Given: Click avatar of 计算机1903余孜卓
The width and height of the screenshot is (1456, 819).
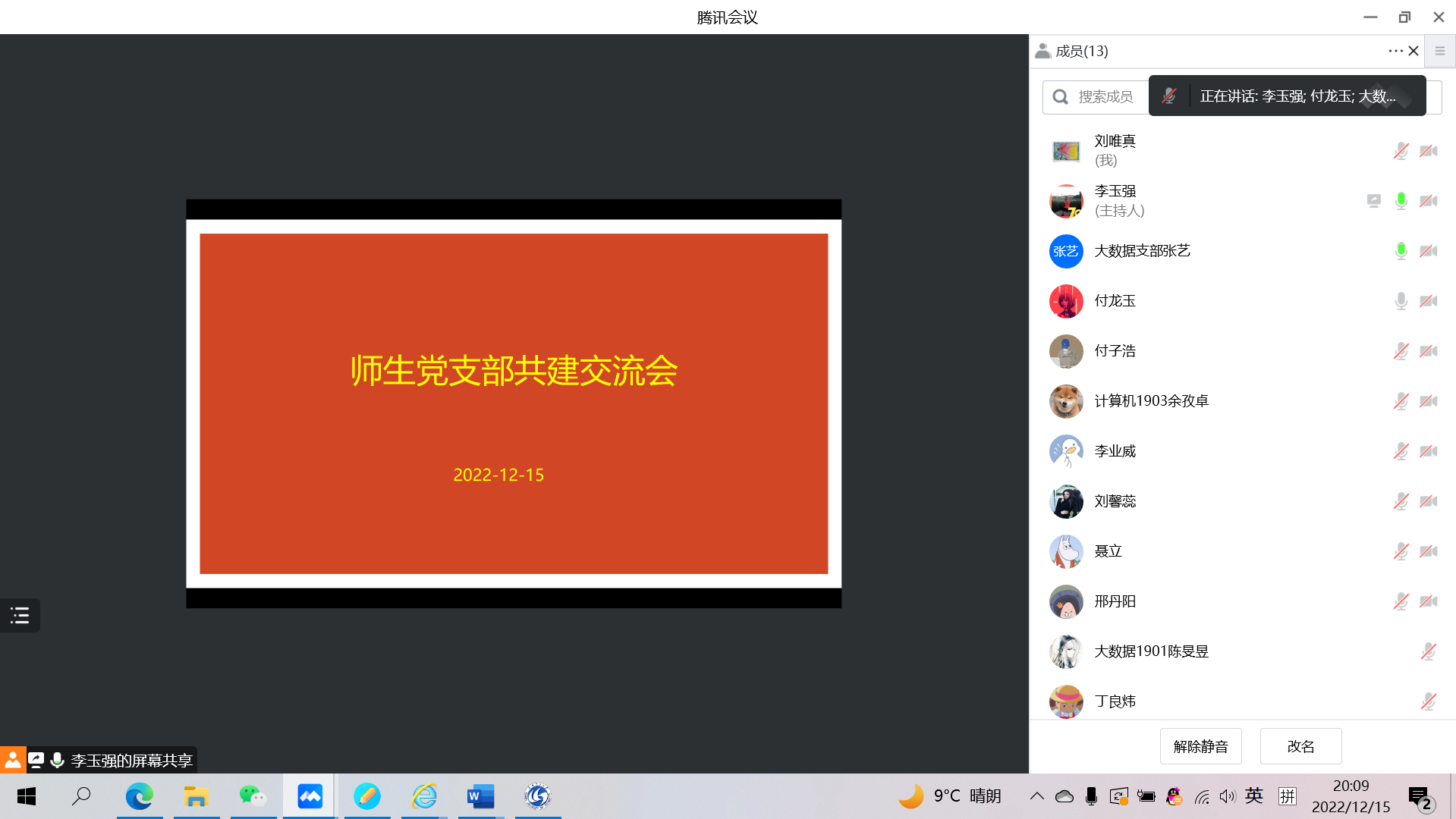Looking at the screenshot, I should point(1065,401).
